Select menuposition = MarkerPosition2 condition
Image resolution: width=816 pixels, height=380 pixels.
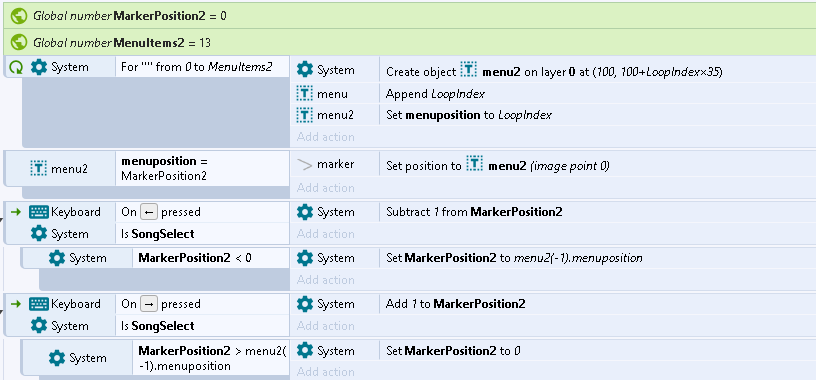click(202, 168)
